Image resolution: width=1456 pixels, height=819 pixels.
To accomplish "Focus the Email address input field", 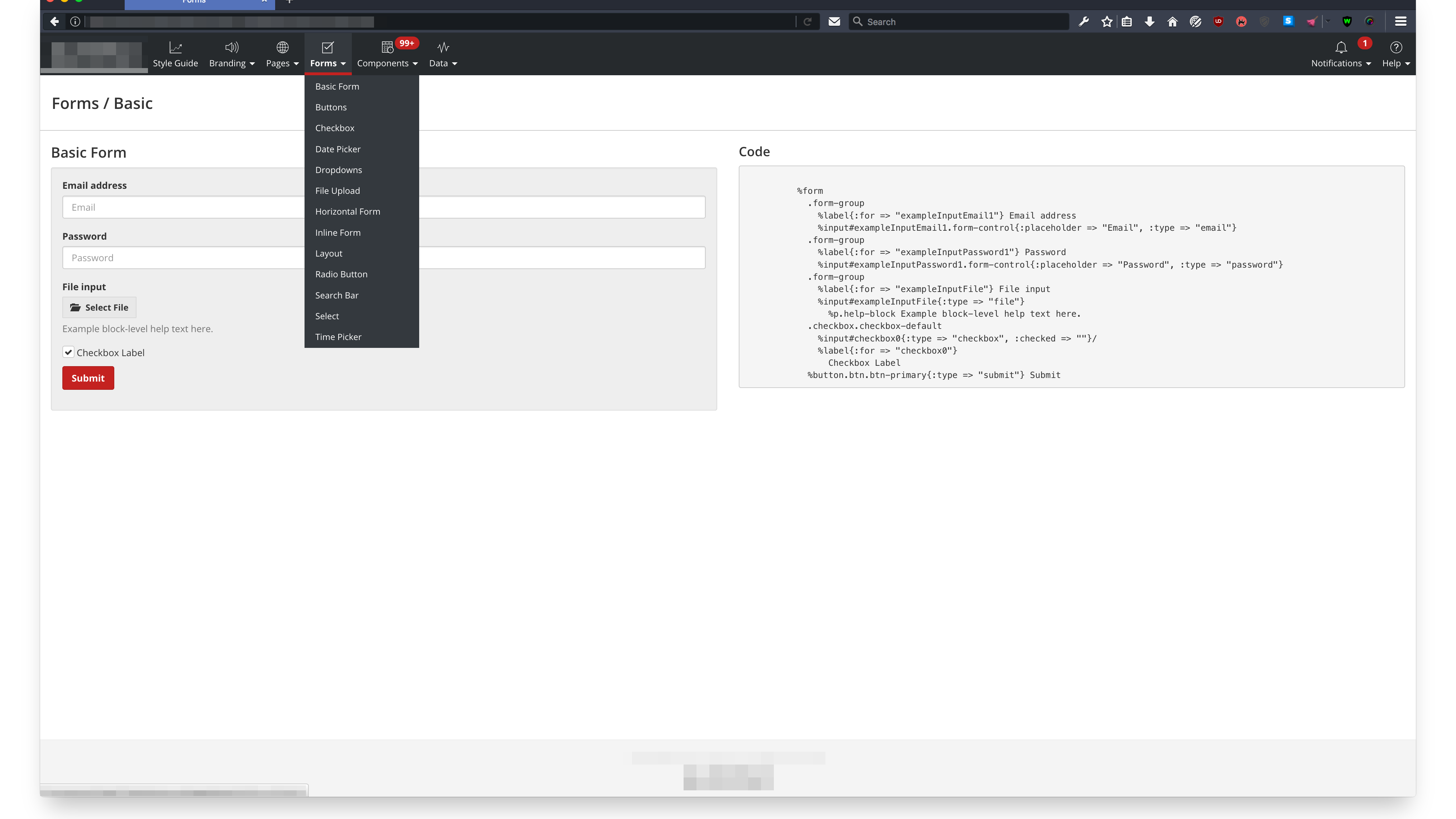I will point(384,207).
